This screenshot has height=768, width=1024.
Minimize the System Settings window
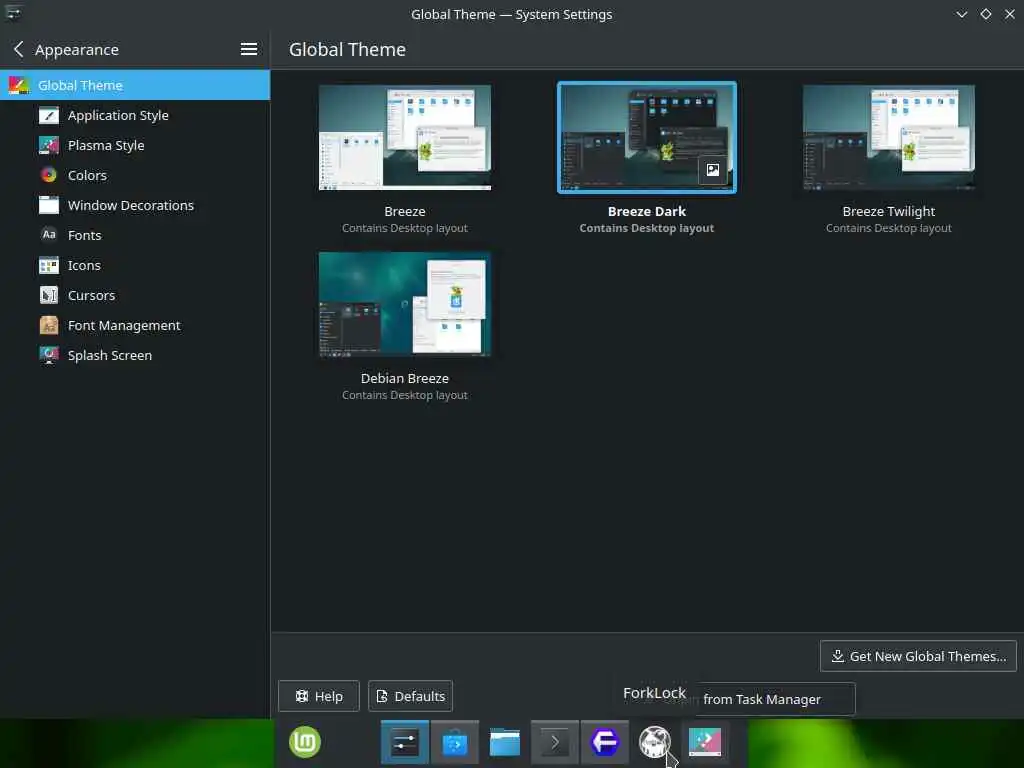962,14
